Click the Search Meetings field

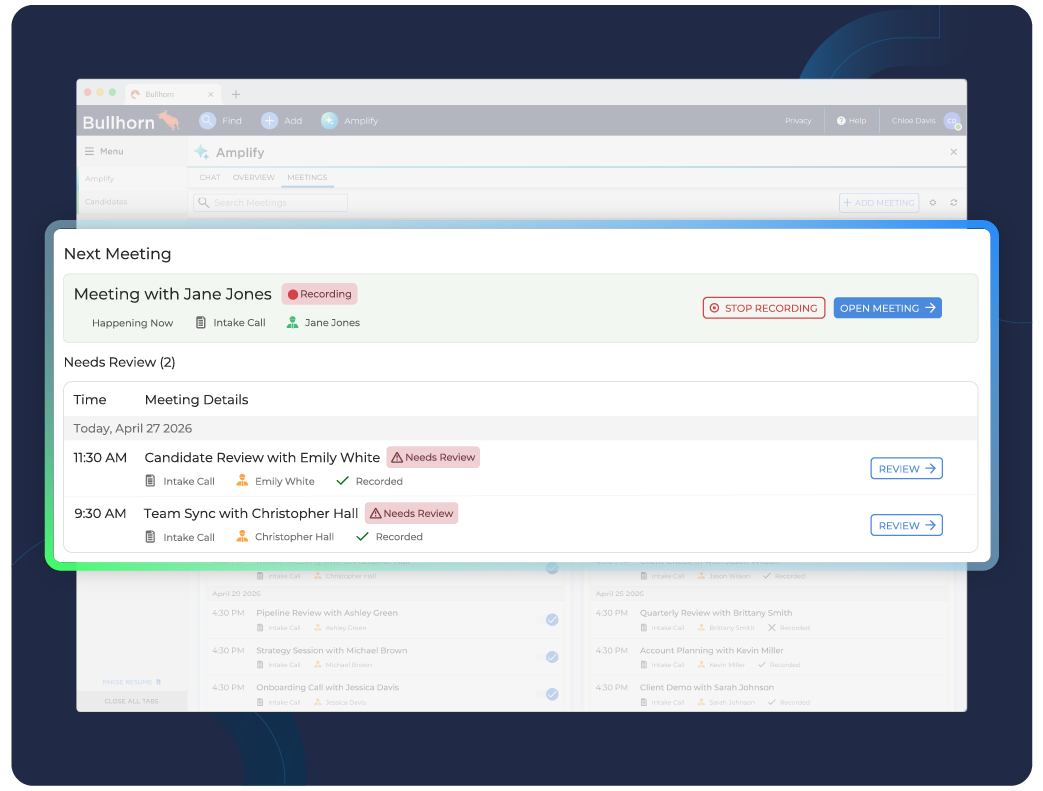pos(270,202)
